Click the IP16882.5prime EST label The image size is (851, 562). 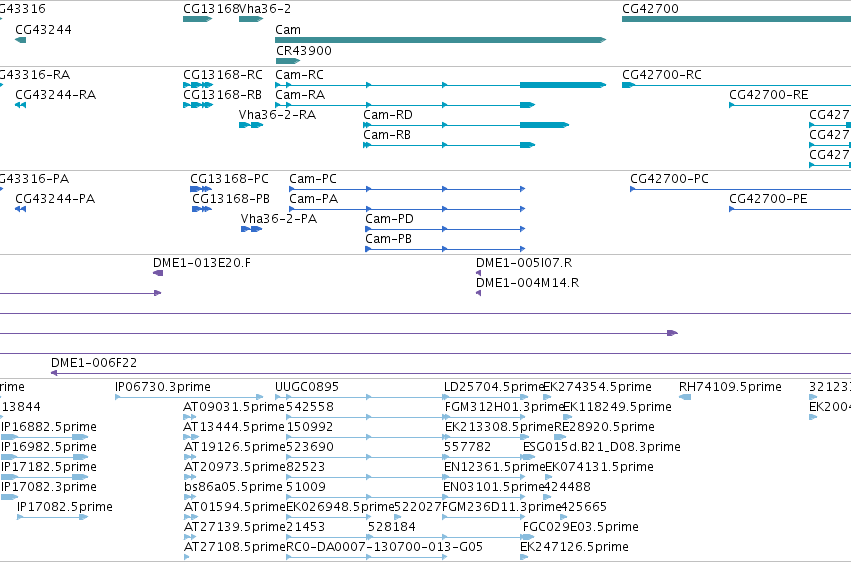pyautogui.click(x=49, y=427)
